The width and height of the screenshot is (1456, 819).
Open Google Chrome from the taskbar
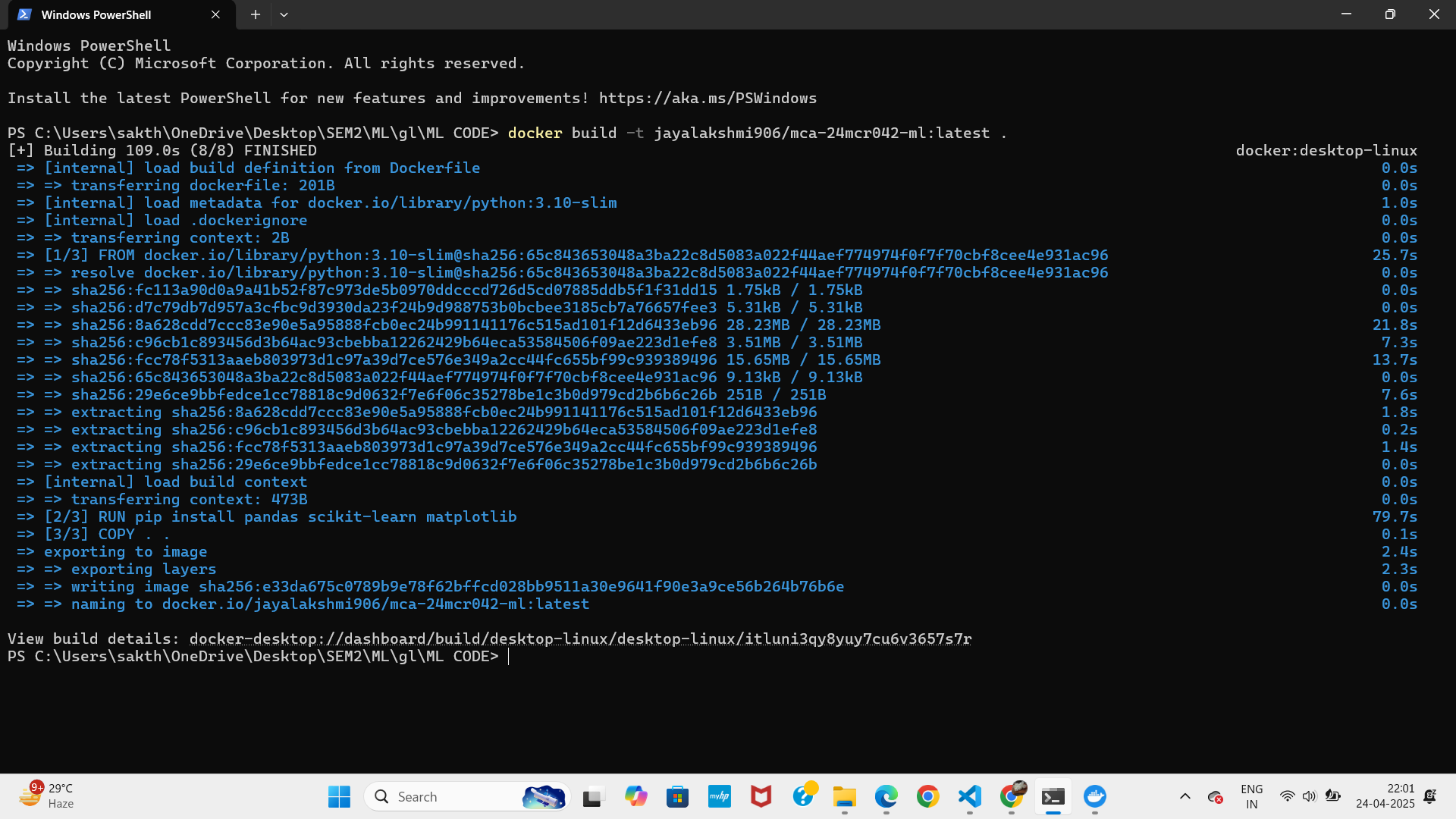[927, 796]
